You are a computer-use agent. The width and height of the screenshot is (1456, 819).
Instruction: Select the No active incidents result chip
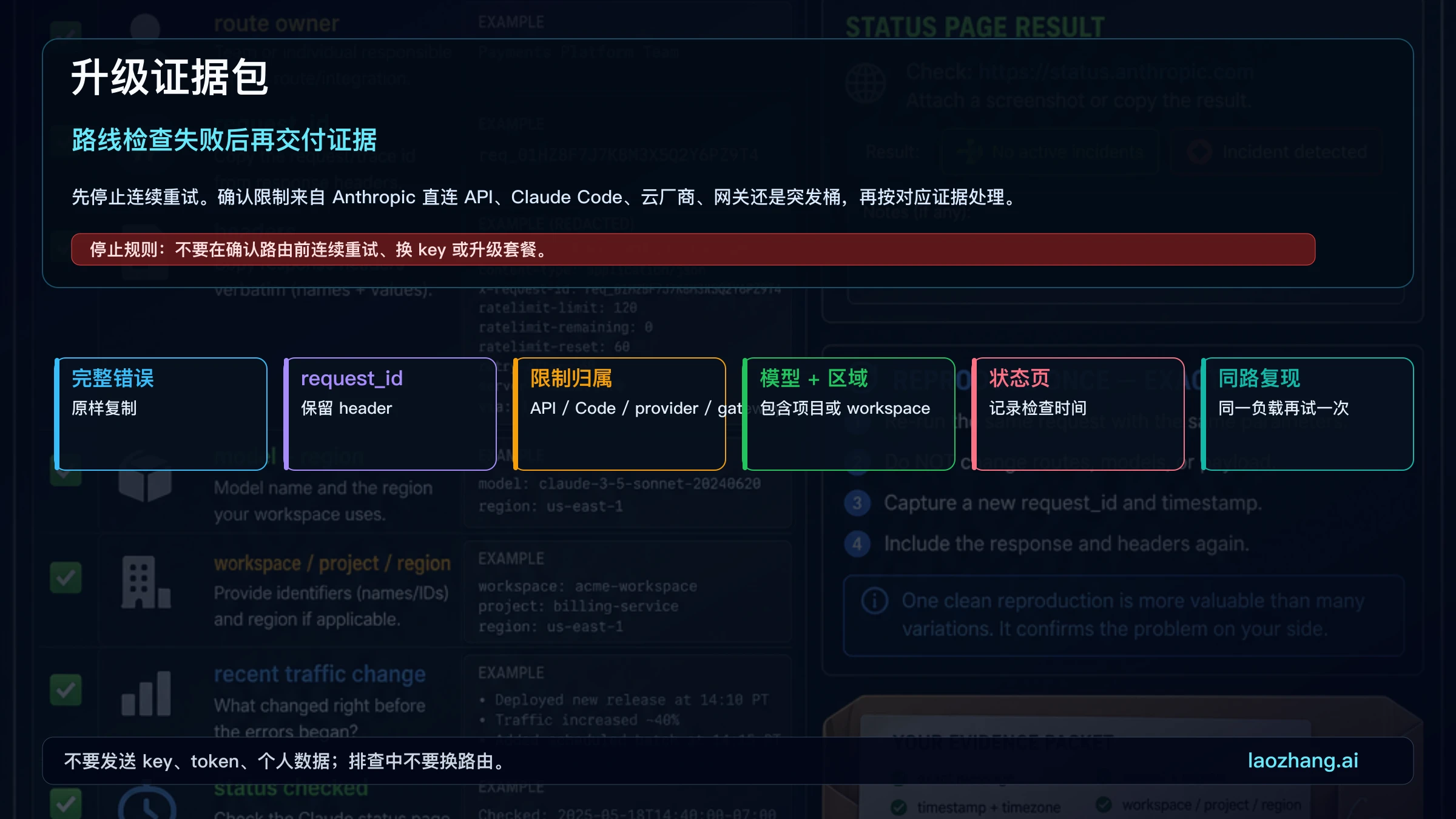click(x=1050, y=152)
